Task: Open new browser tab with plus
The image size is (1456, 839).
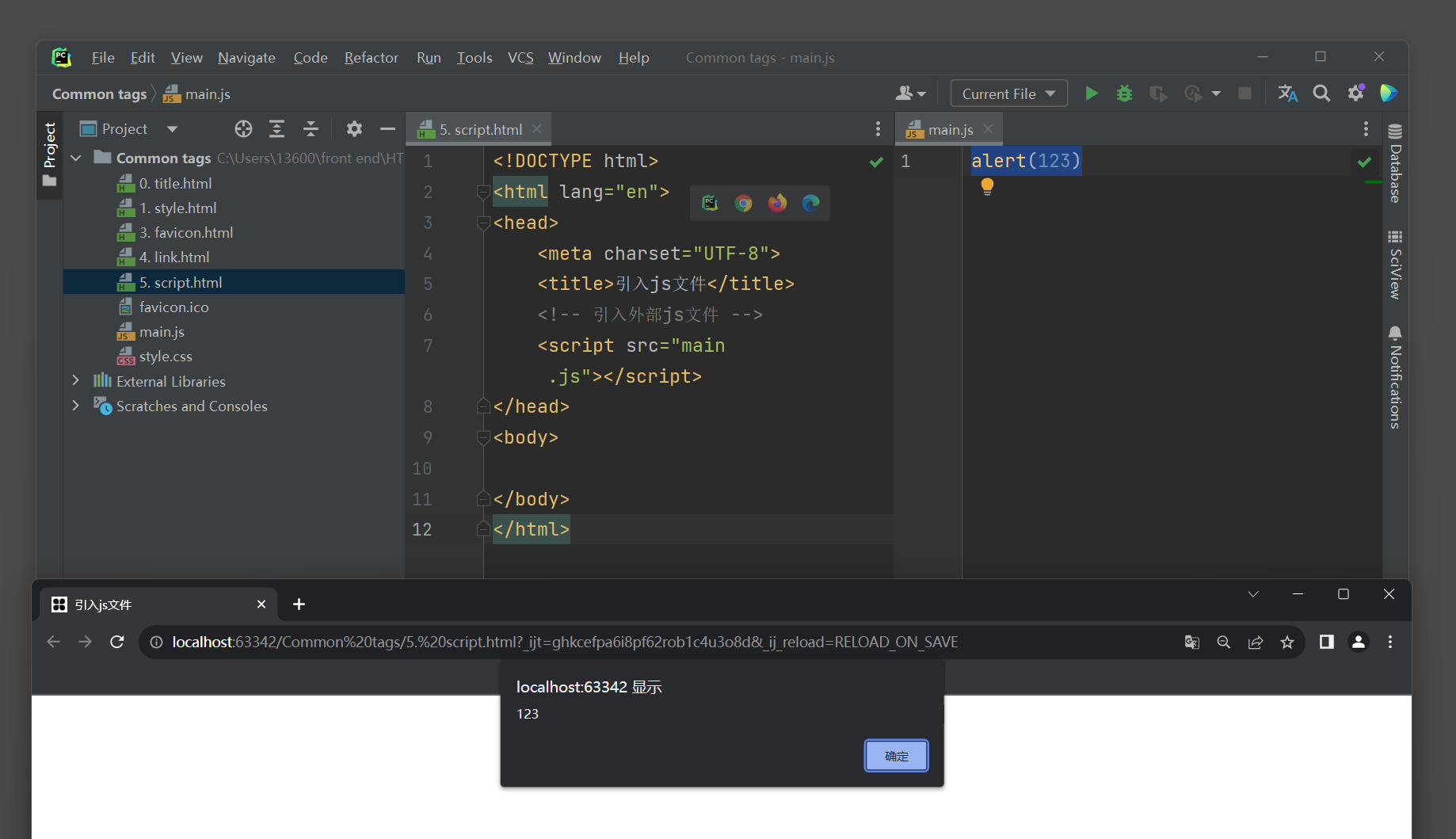Action: (299, 604)
